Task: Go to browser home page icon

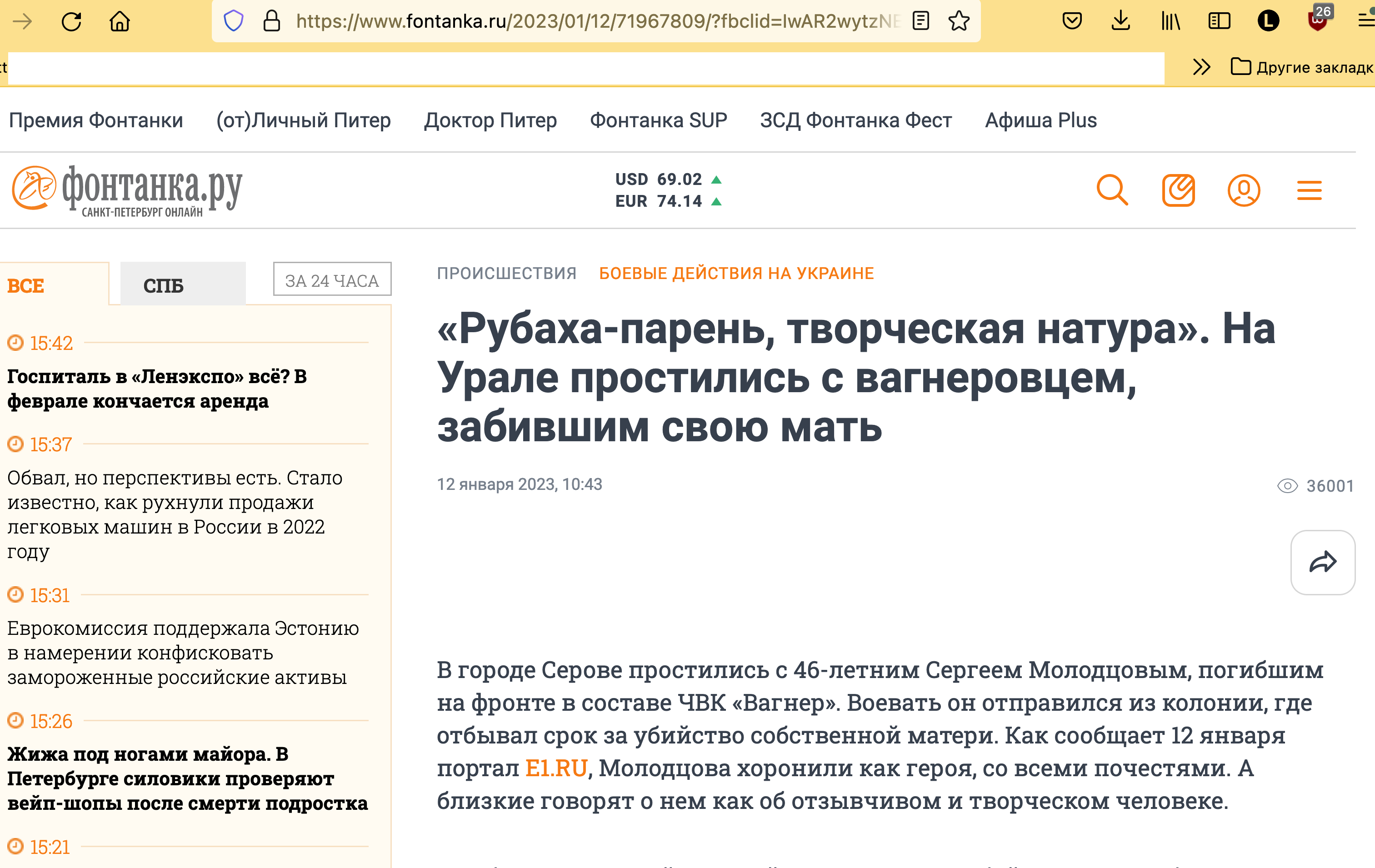Action: [120, 22]
